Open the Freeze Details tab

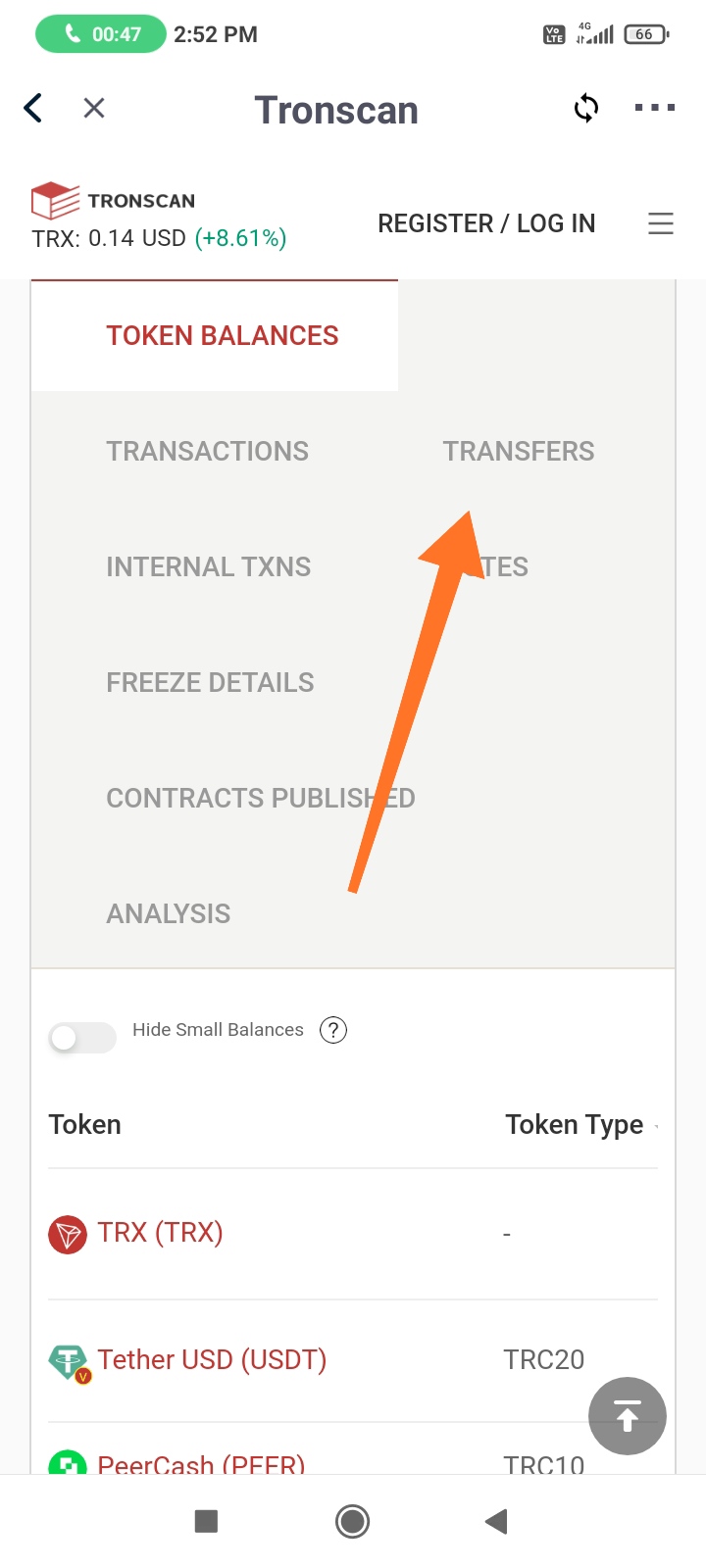(x=210, y=682)
